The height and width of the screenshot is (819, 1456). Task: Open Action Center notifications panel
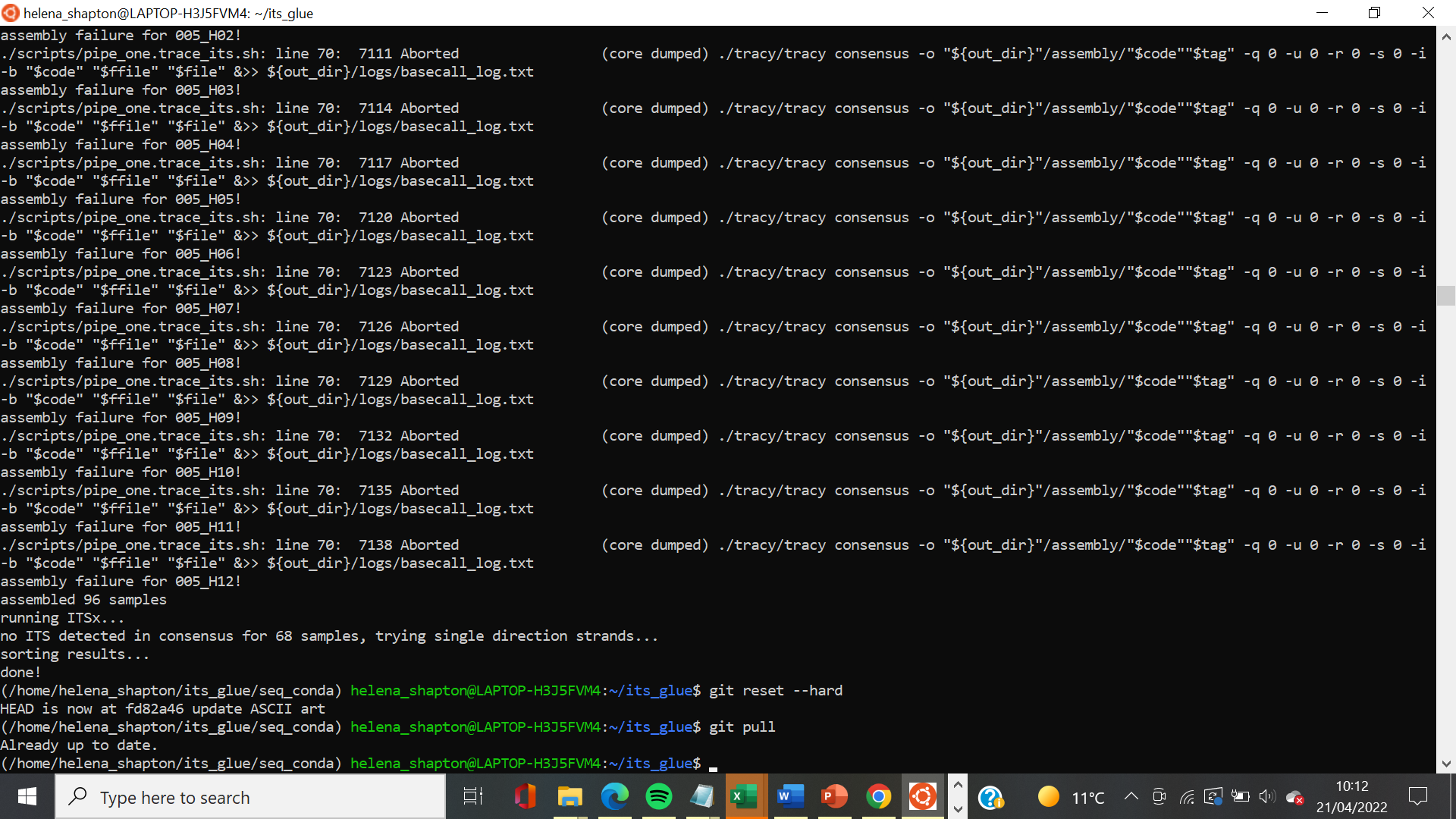(x=1419, y=796)
